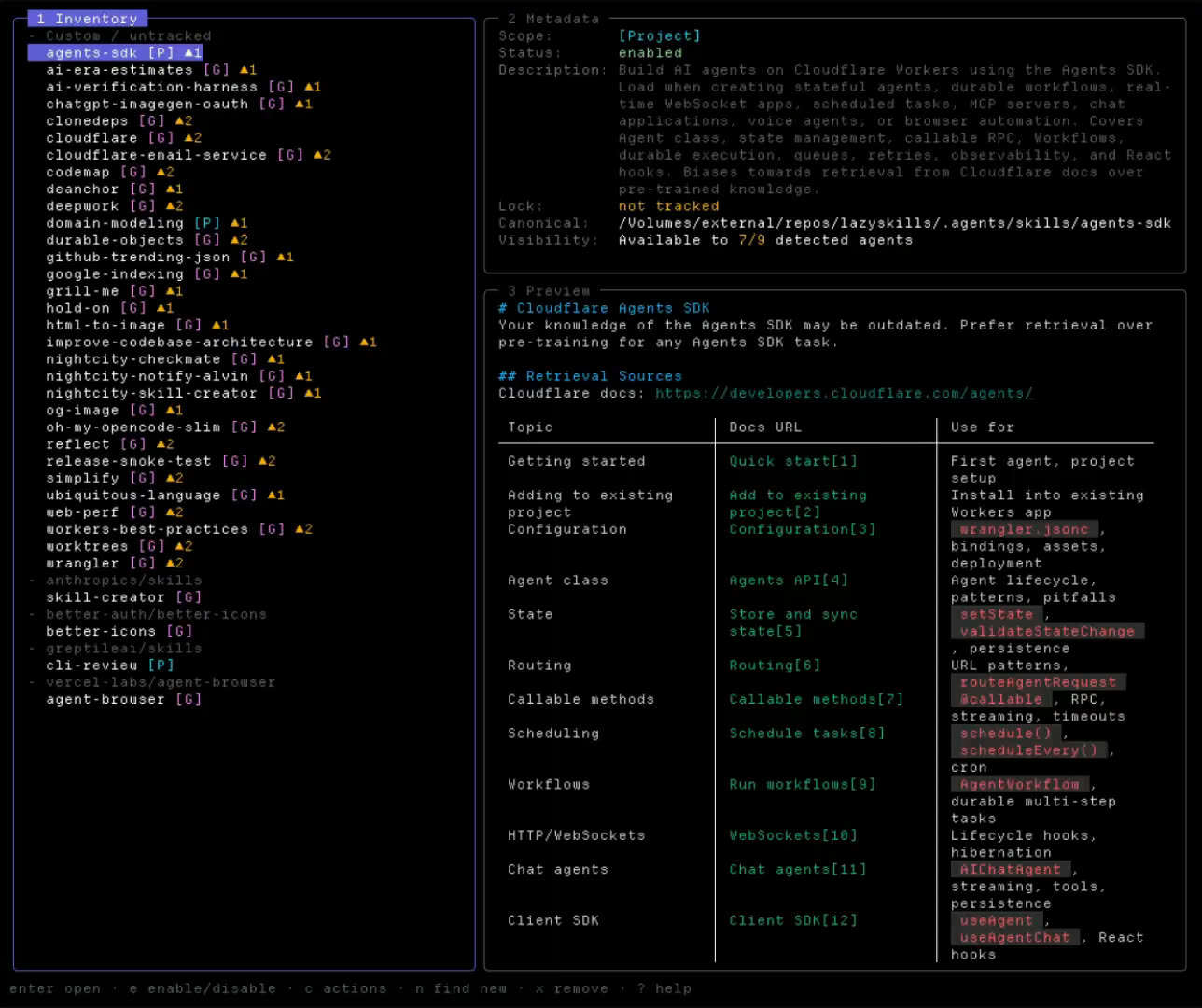Select improve-codebase-architecture skill
This screenshot has width=1202, height=1008.
(212, 343)
